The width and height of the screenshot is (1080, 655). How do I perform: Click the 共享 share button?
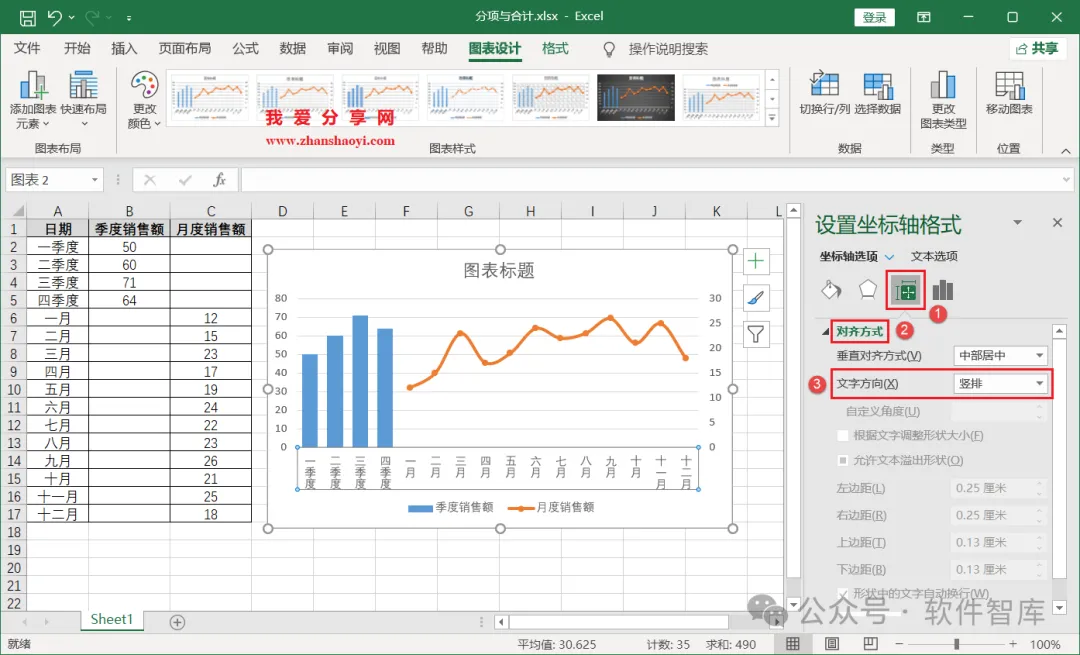(1038, 48)
